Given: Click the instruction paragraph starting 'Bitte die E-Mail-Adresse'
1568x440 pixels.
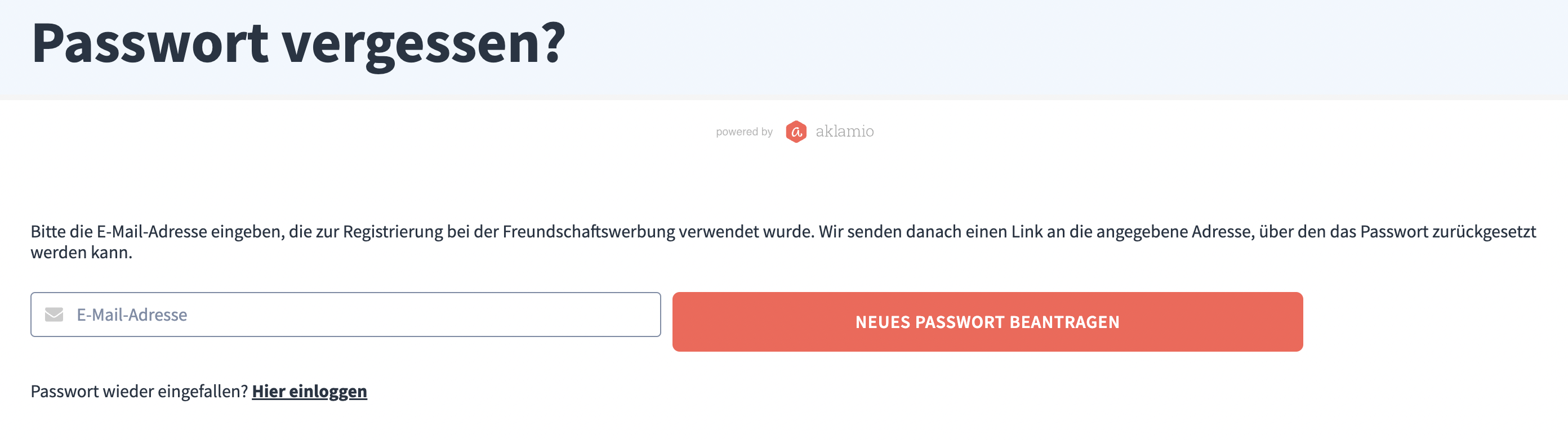Looking at the screenshot, I should 783,241.
